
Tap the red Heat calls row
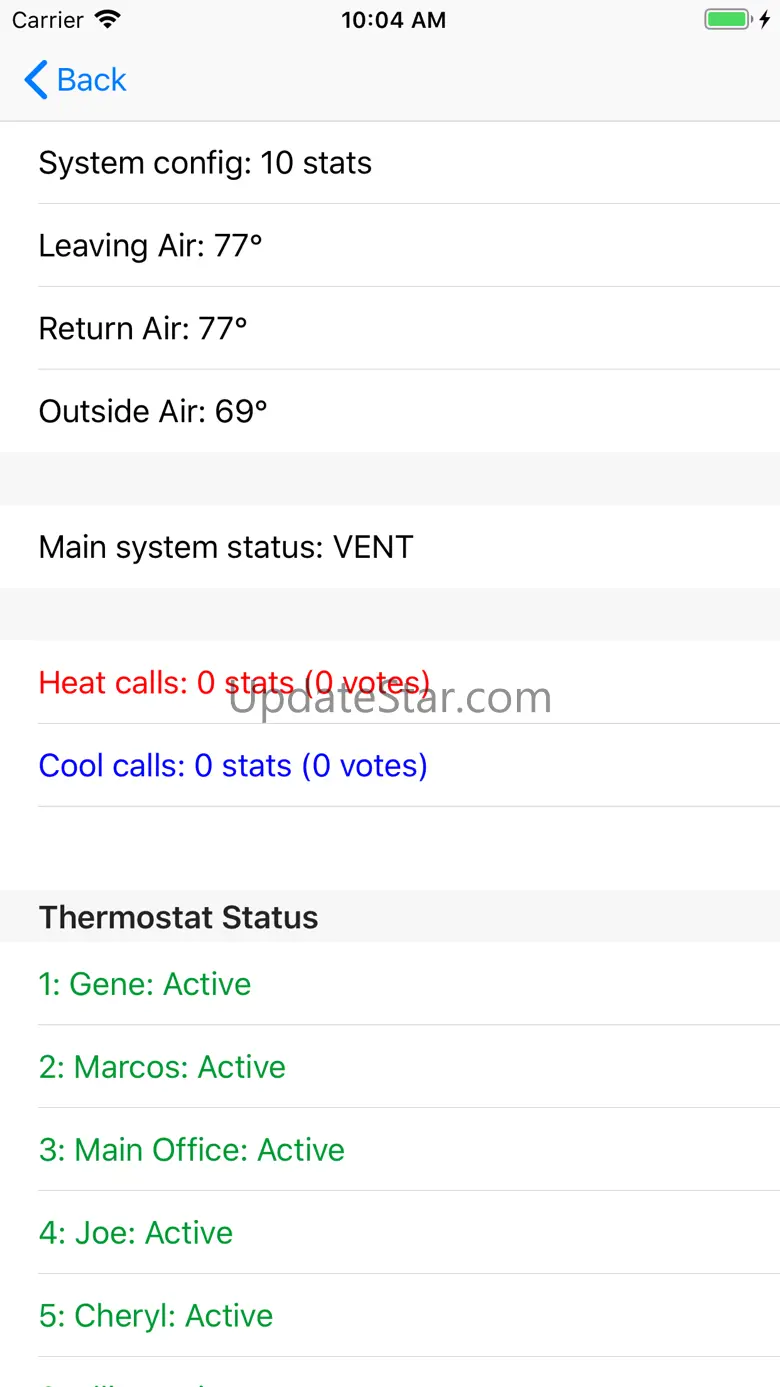234,683
